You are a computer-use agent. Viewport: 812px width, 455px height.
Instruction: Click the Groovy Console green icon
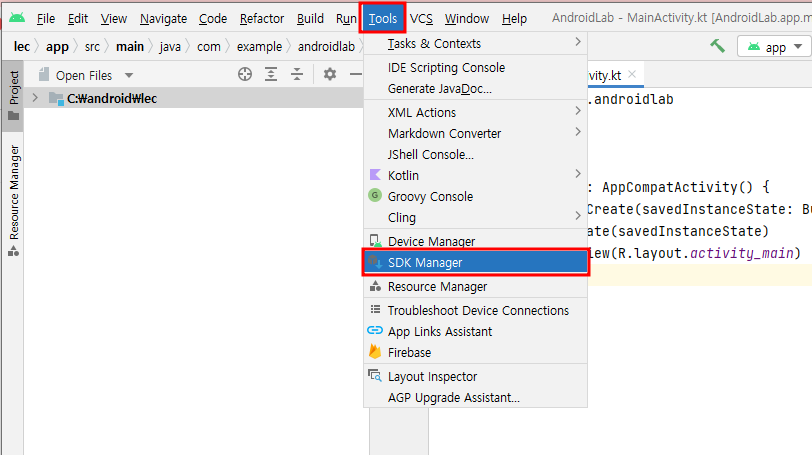375,196
